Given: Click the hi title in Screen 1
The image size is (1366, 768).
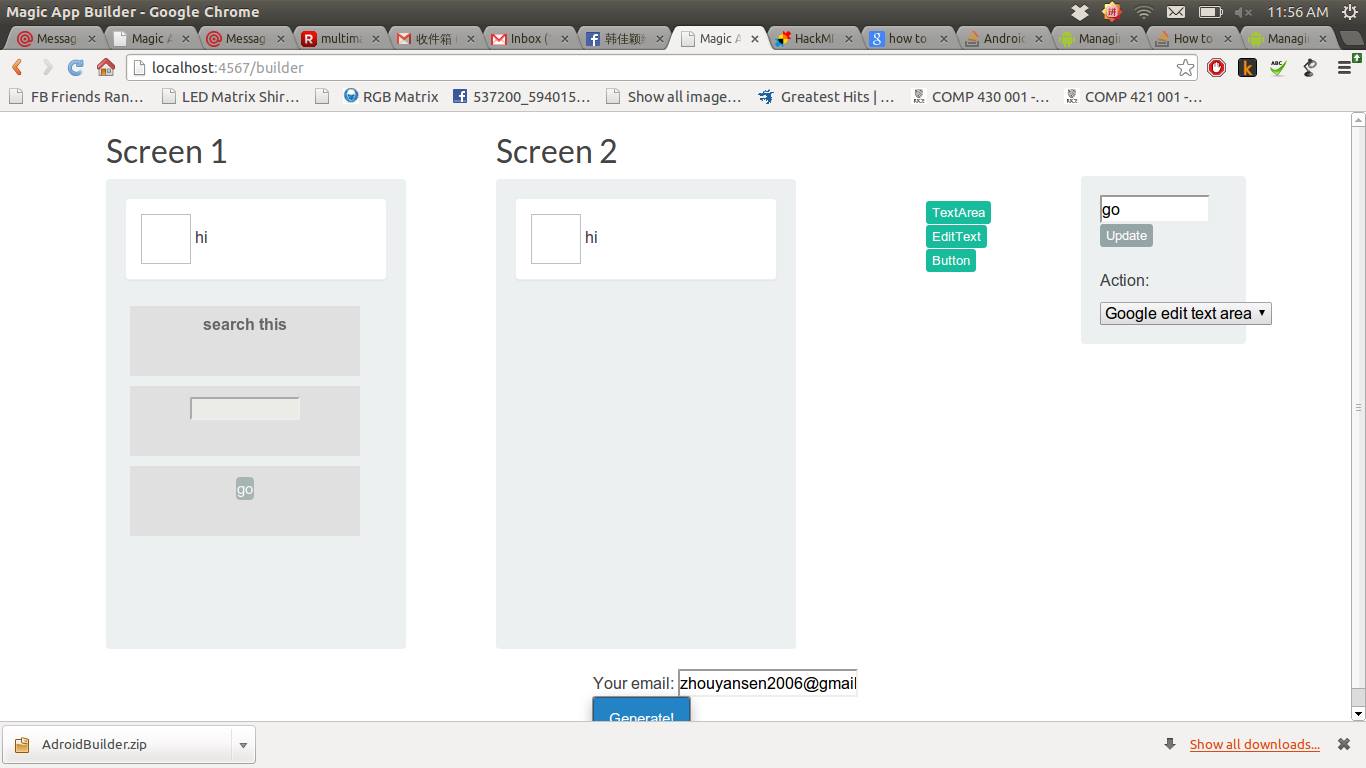Looking at the screenshot, I should (x=201, y=237).
